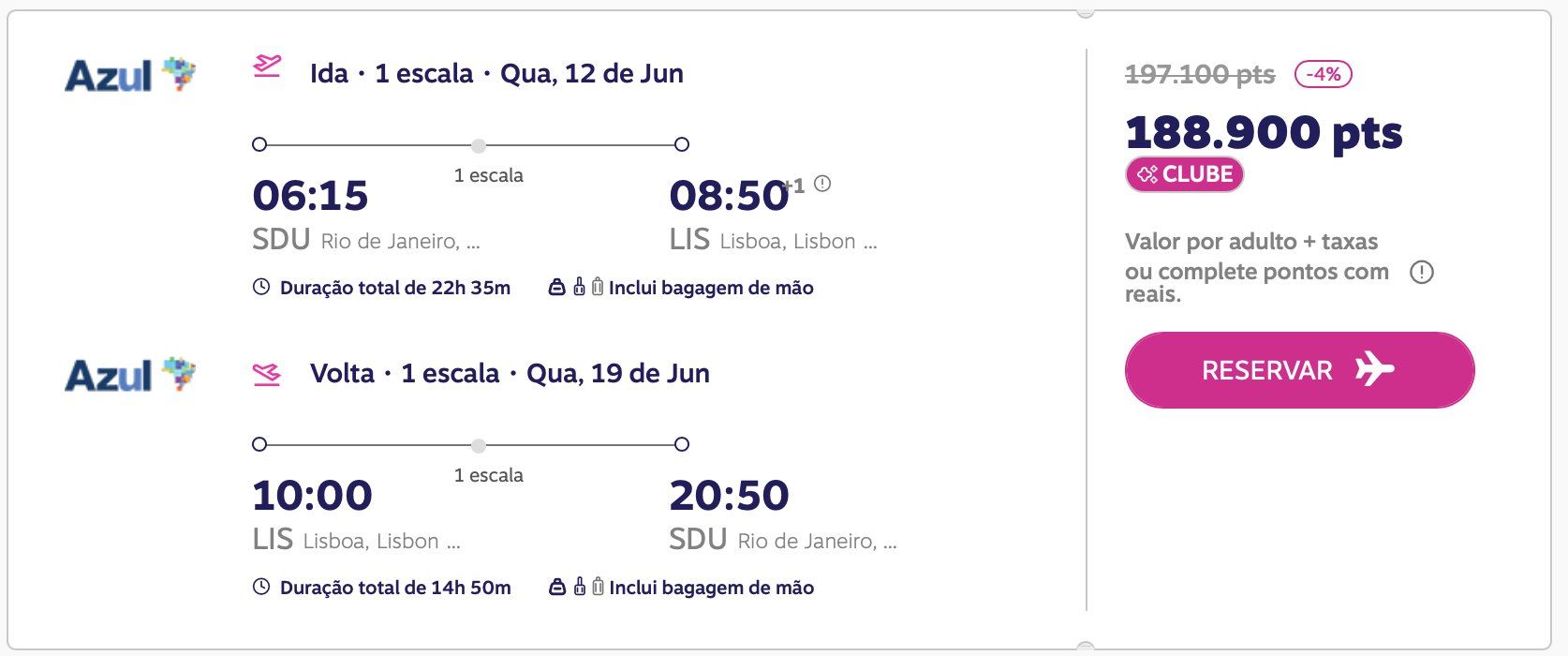Open info icon next to 08:50 arrival
1568x656 pixels.
coord(822,184)
